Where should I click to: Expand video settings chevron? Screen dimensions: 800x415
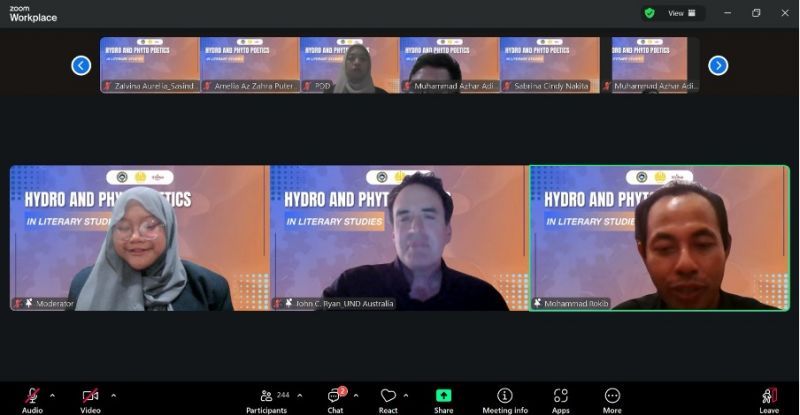pyautogui.click(x=113, y=395)
